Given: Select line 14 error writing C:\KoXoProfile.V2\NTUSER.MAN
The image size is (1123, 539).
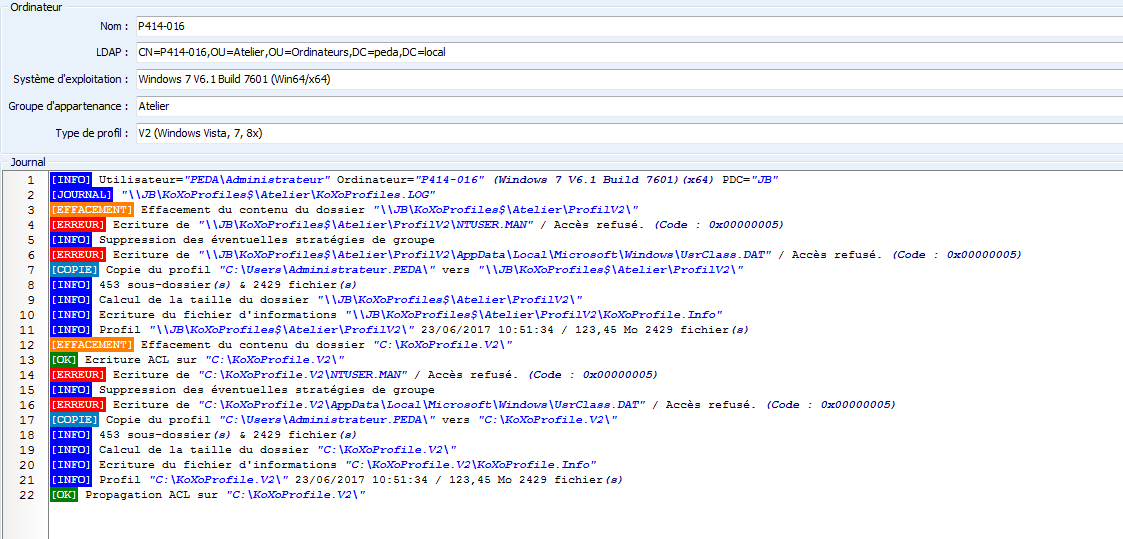Looking at the screenshot, I should [x=354, y=375].
